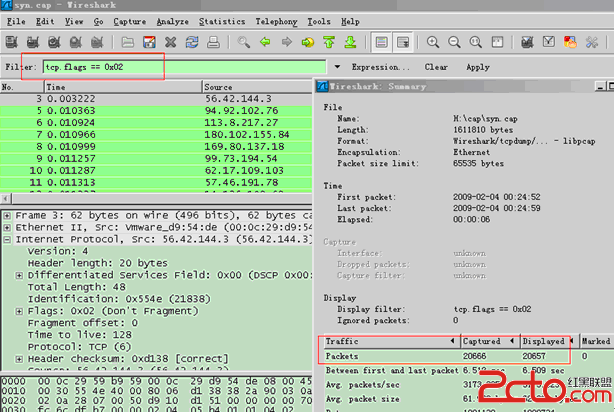Open the File menu
This screenshot has height=413, width=615.
coord(16,22)
